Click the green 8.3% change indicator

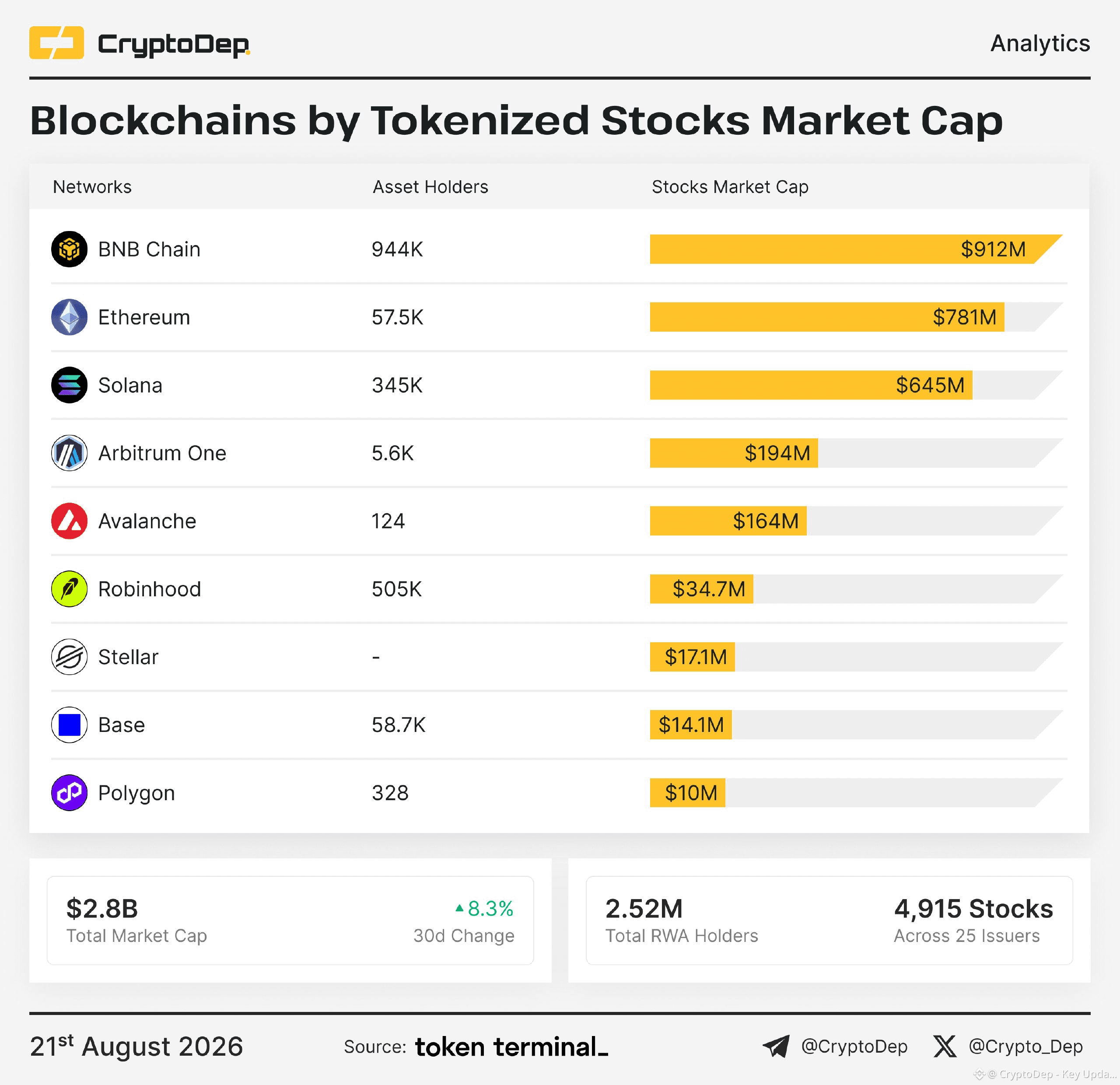tap(485, 908)
